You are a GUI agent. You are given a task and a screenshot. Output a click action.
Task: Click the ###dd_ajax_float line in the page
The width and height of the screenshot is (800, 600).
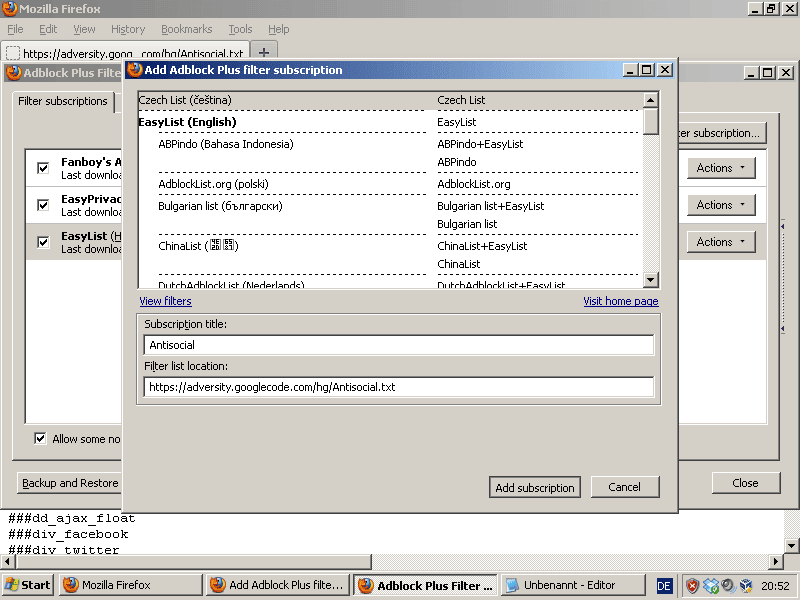click(x=71, y=518)
